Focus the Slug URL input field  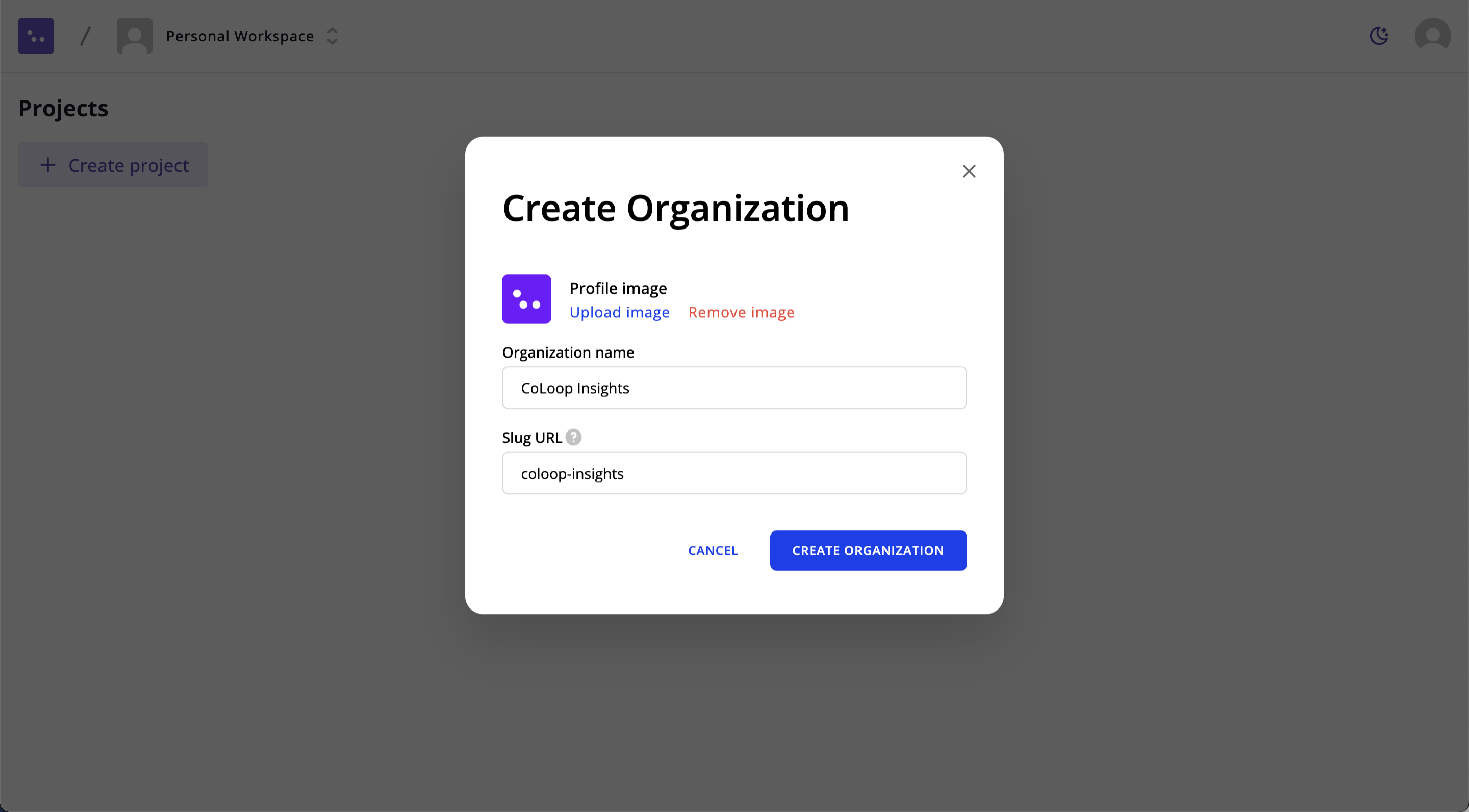point(734,473)
